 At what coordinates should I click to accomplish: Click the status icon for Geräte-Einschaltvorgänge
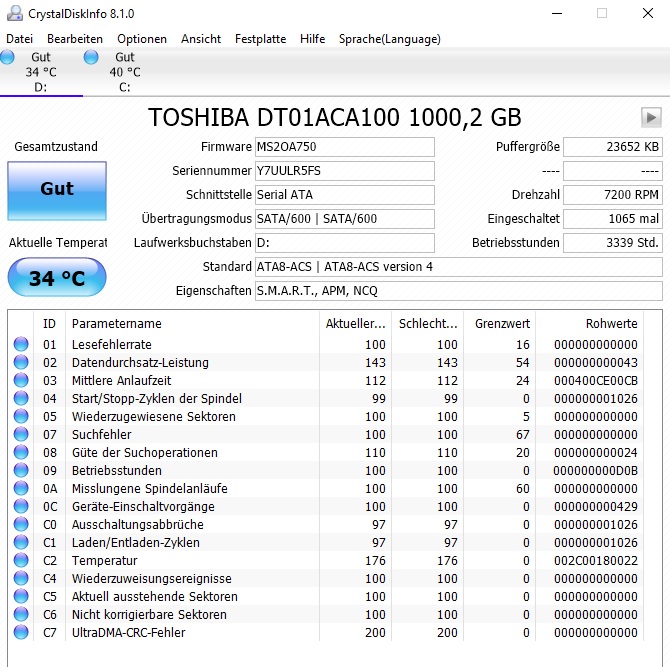(21, 506)
